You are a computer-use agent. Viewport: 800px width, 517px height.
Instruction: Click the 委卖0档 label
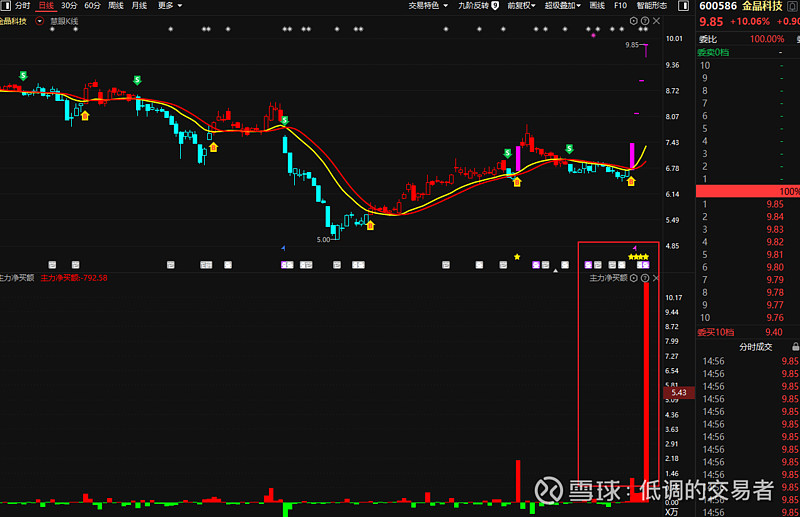coord(713,52)
